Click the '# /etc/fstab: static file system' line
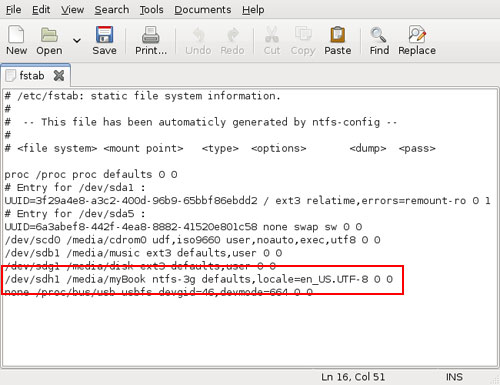 tap(142, 96)
